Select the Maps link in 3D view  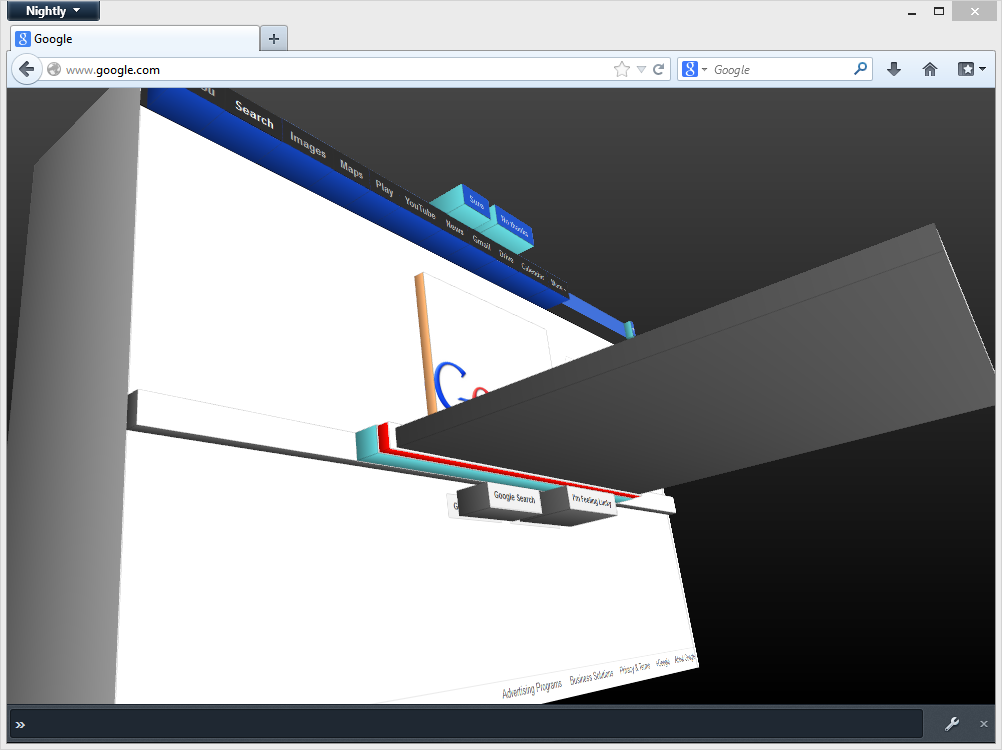click(x=351, y=169)
